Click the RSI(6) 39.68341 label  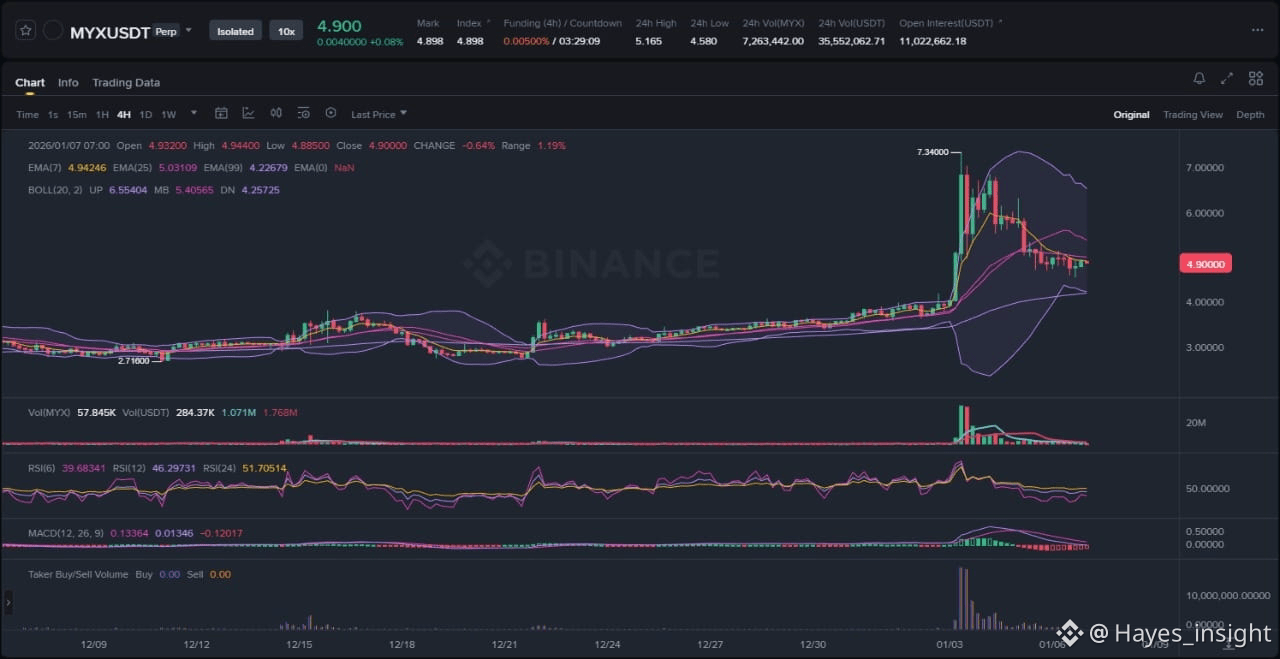(69, 468)
